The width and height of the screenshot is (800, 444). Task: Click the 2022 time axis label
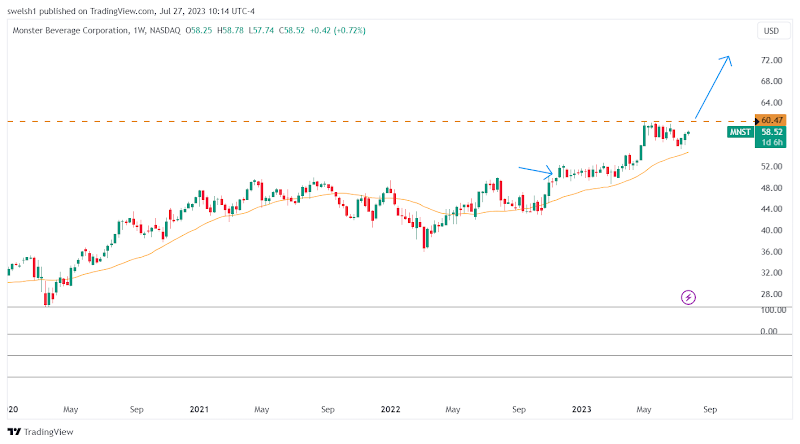pos(390,409)
